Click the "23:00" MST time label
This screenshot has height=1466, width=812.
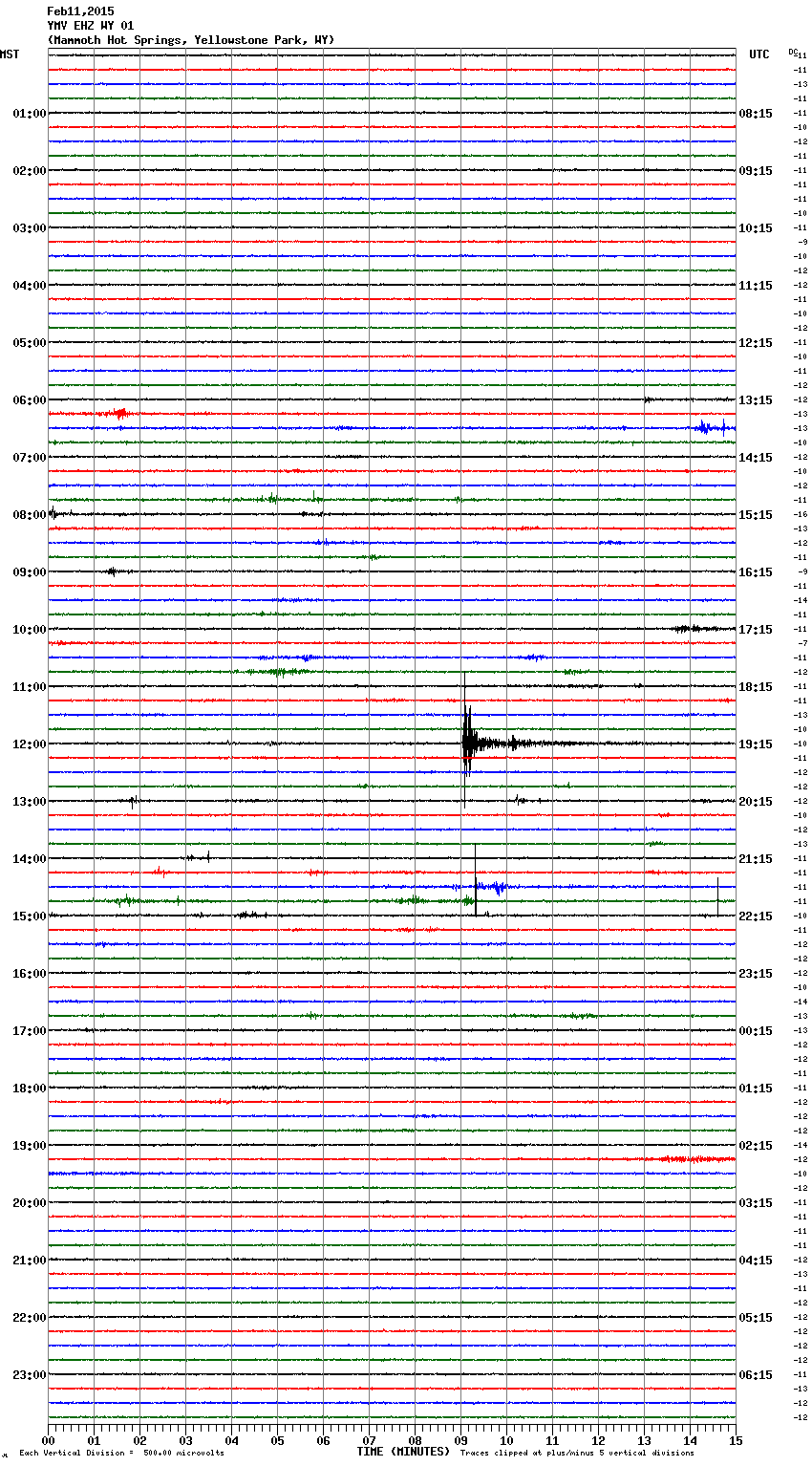30,1375
